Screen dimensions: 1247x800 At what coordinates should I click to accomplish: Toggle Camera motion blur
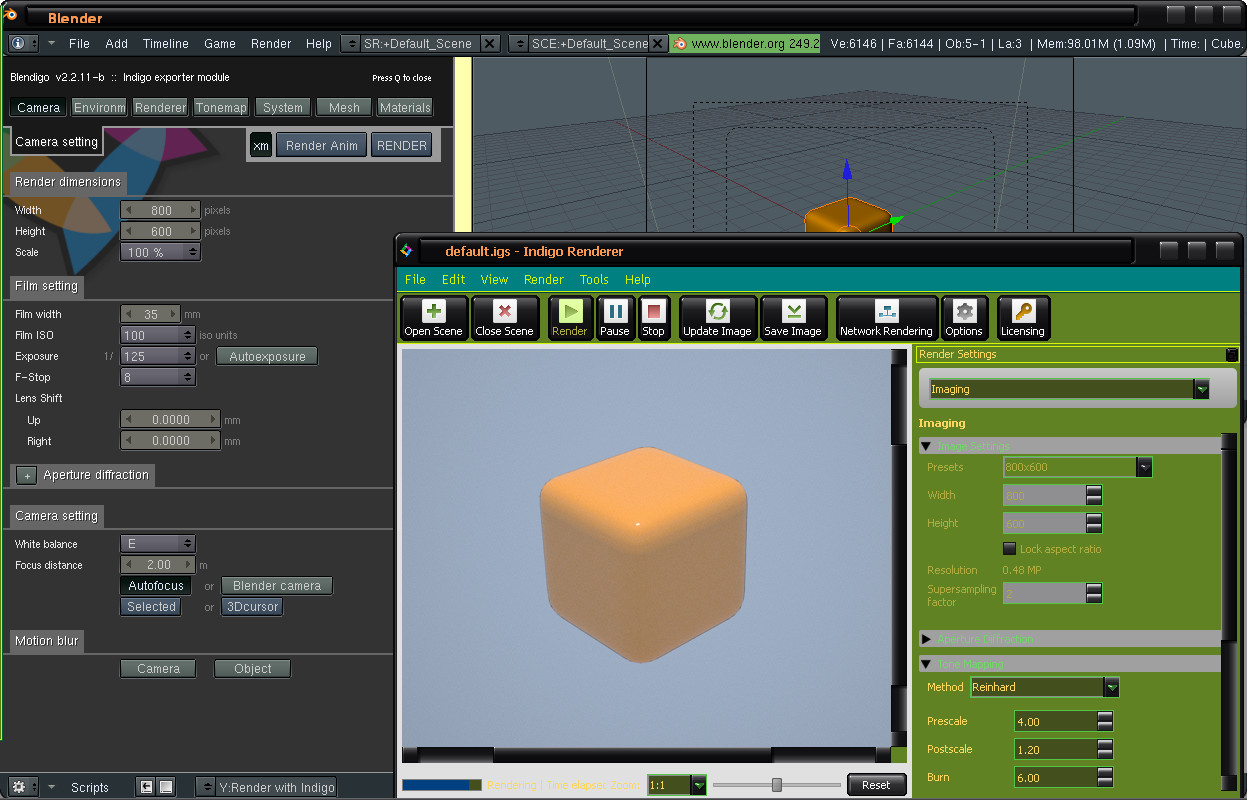point(158,669)
